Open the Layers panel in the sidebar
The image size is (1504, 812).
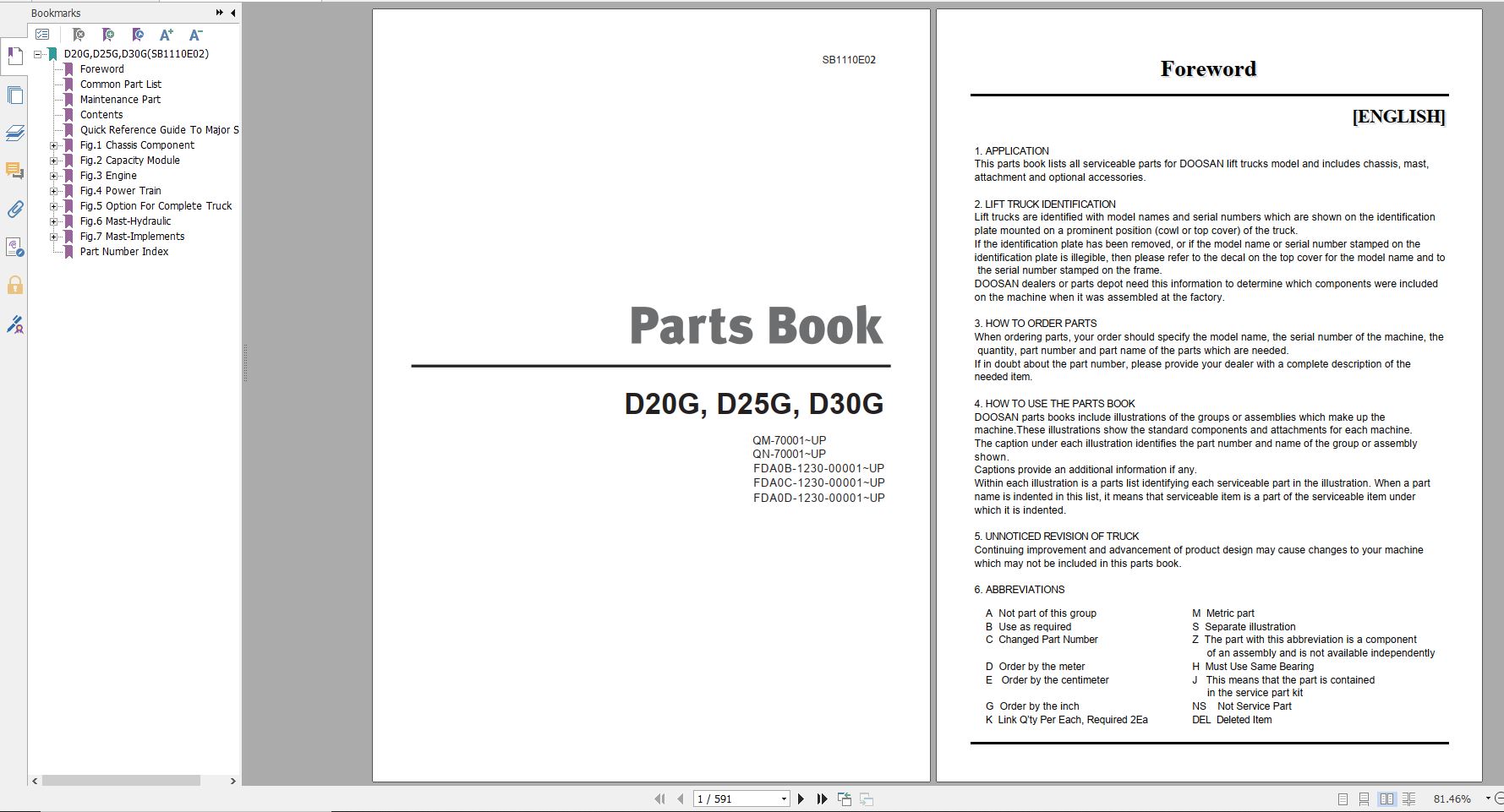coord(14,133)
